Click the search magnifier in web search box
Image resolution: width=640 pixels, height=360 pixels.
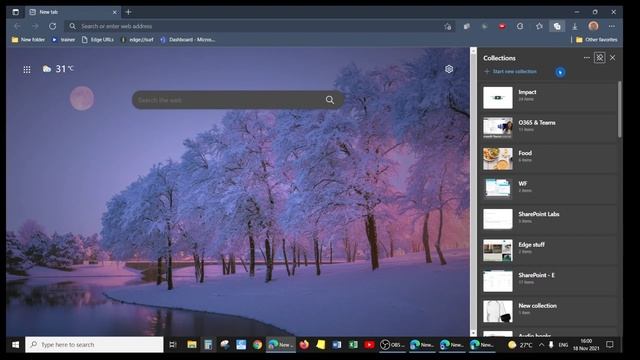pyautogui.click(x=330, y=100)
